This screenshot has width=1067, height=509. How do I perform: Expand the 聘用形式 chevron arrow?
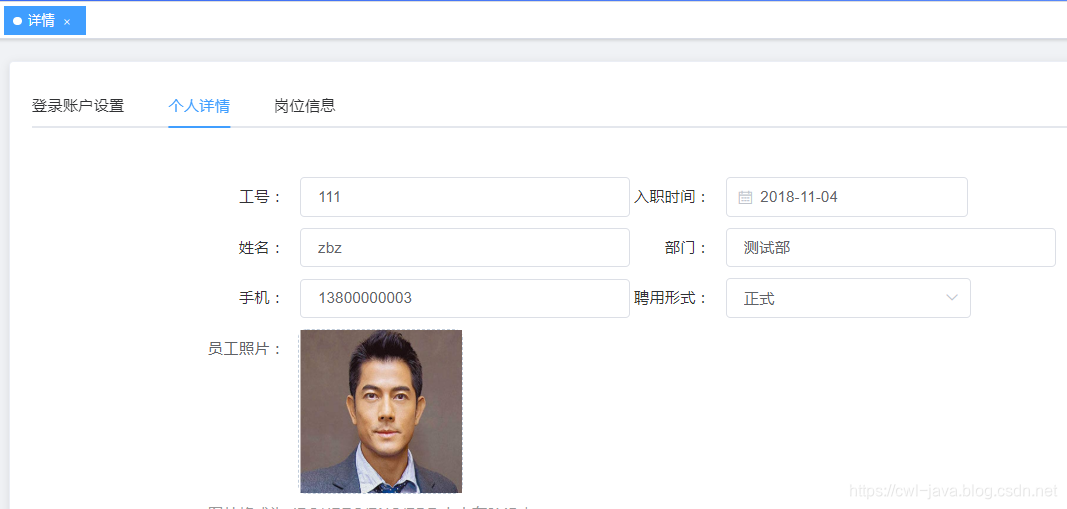[x=952, y=298]
